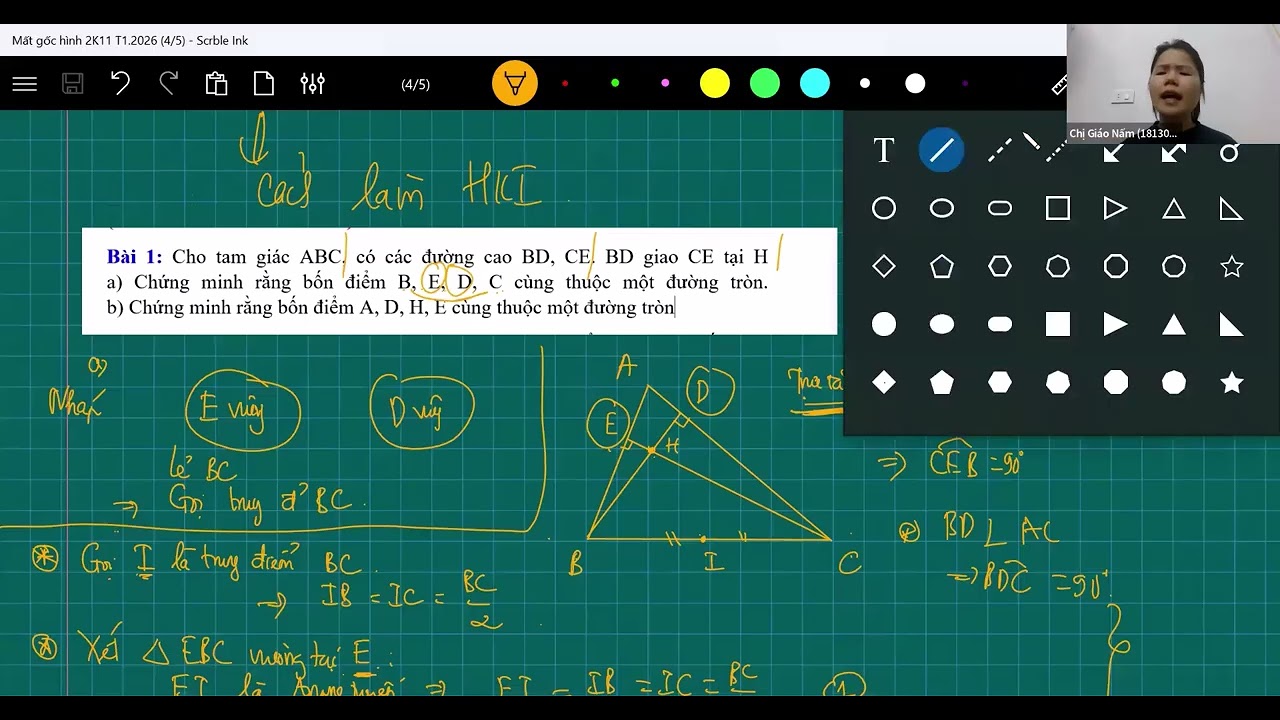Select the double-headed arrow tool
Viewport: 1280px width, 720px height.
pos(1174,152)
